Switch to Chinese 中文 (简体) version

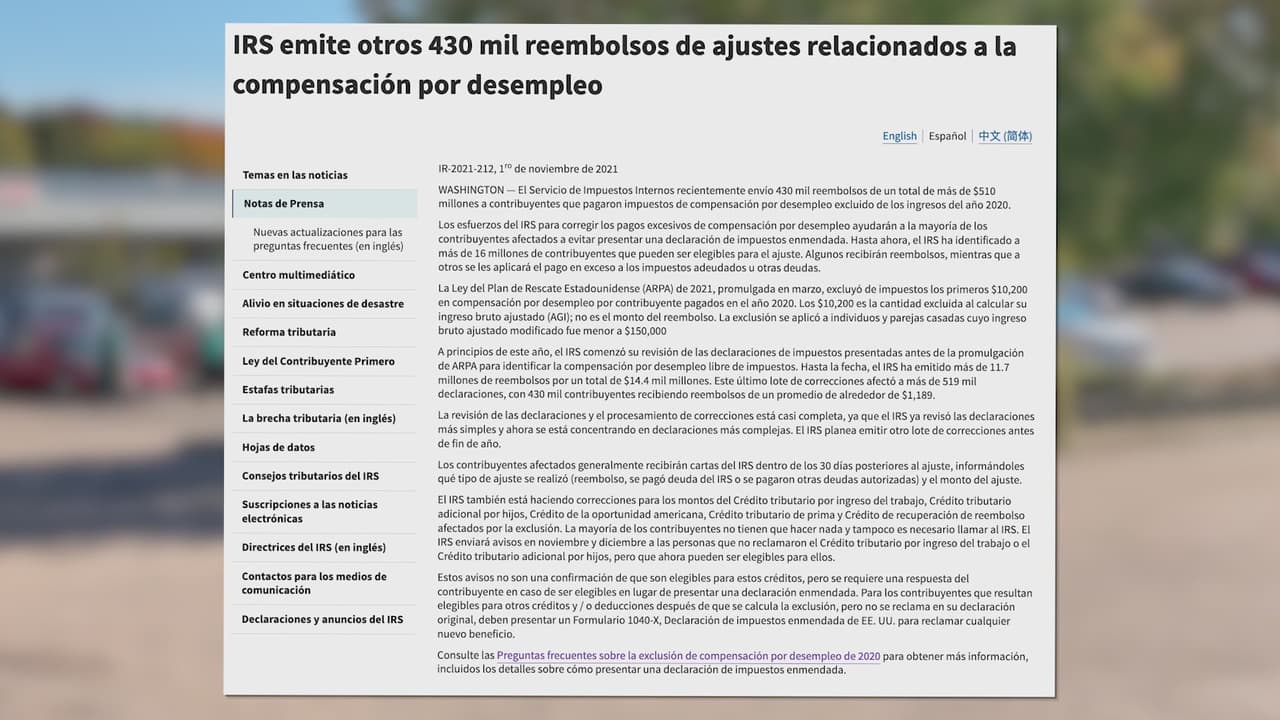tap(1005, 136)
